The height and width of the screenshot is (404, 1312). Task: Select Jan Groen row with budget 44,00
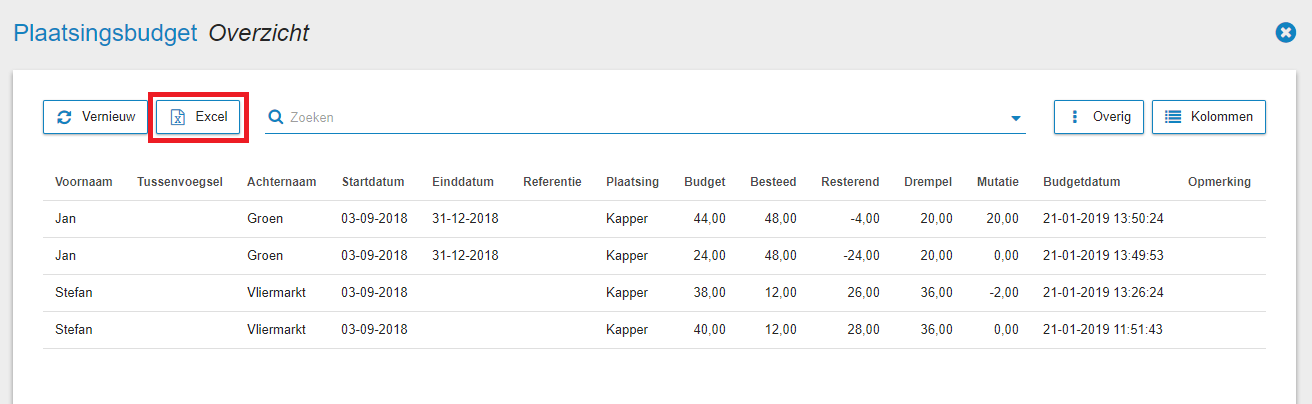tap(654, 219)
